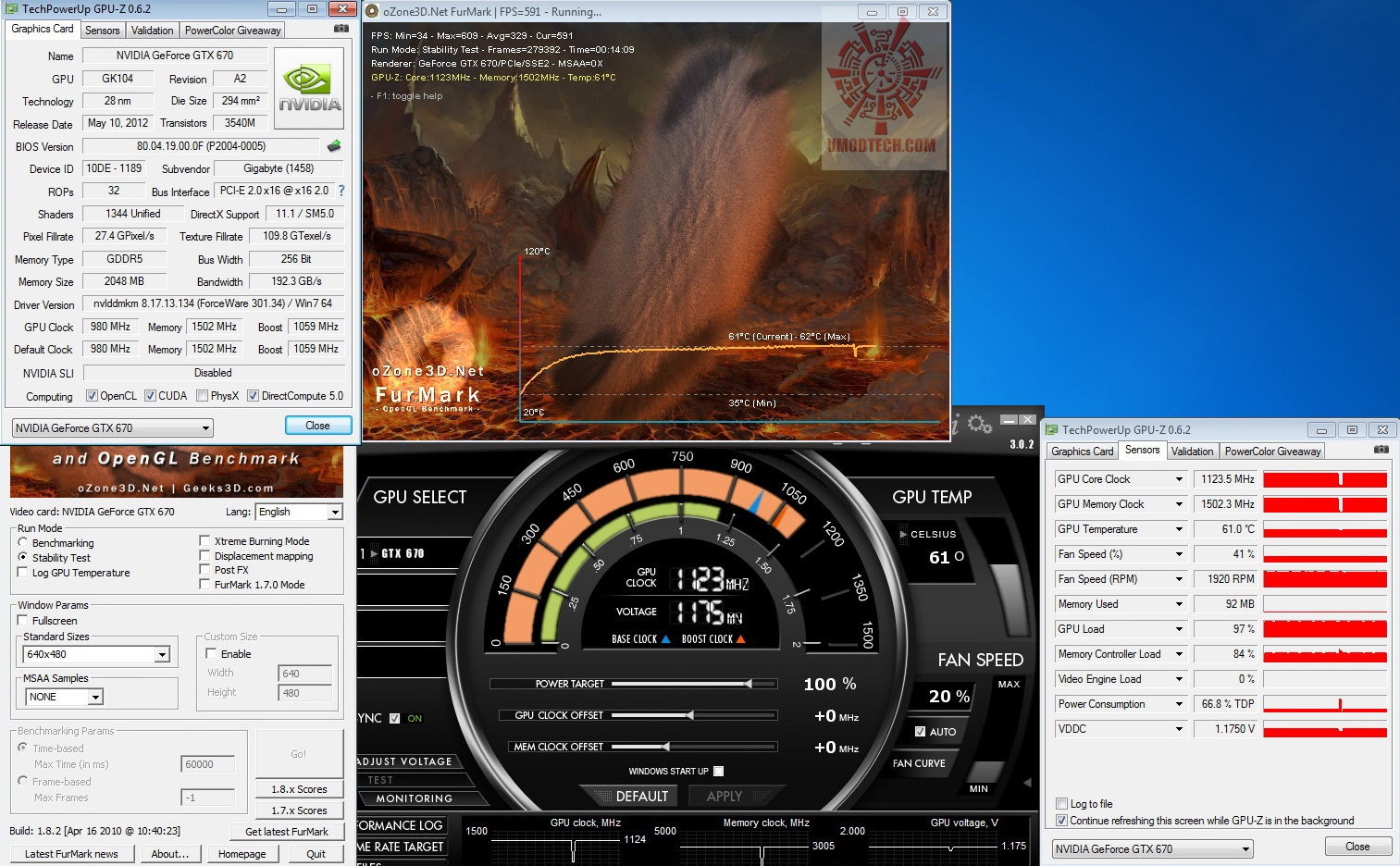1400x866 pixels.
Task: Open Latest FurMark news
Action: [71, 854]
